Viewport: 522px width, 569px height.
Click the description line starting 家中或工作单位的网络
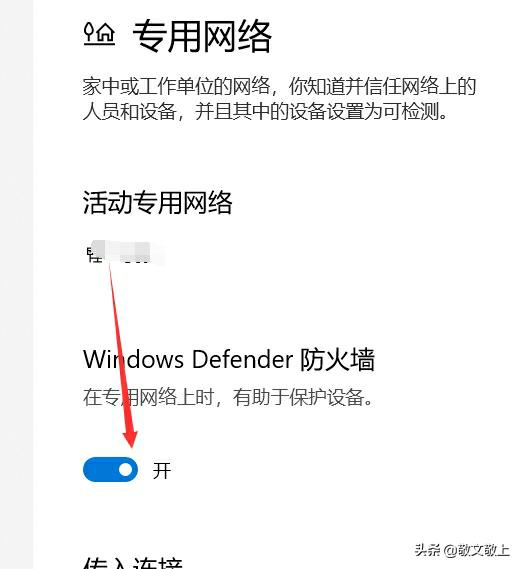[280, 86]
